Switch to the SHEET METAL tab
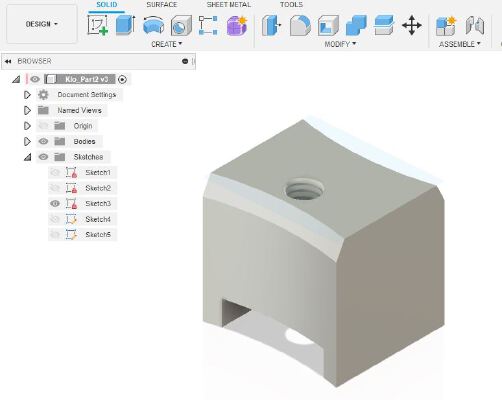 click(229, 5)
